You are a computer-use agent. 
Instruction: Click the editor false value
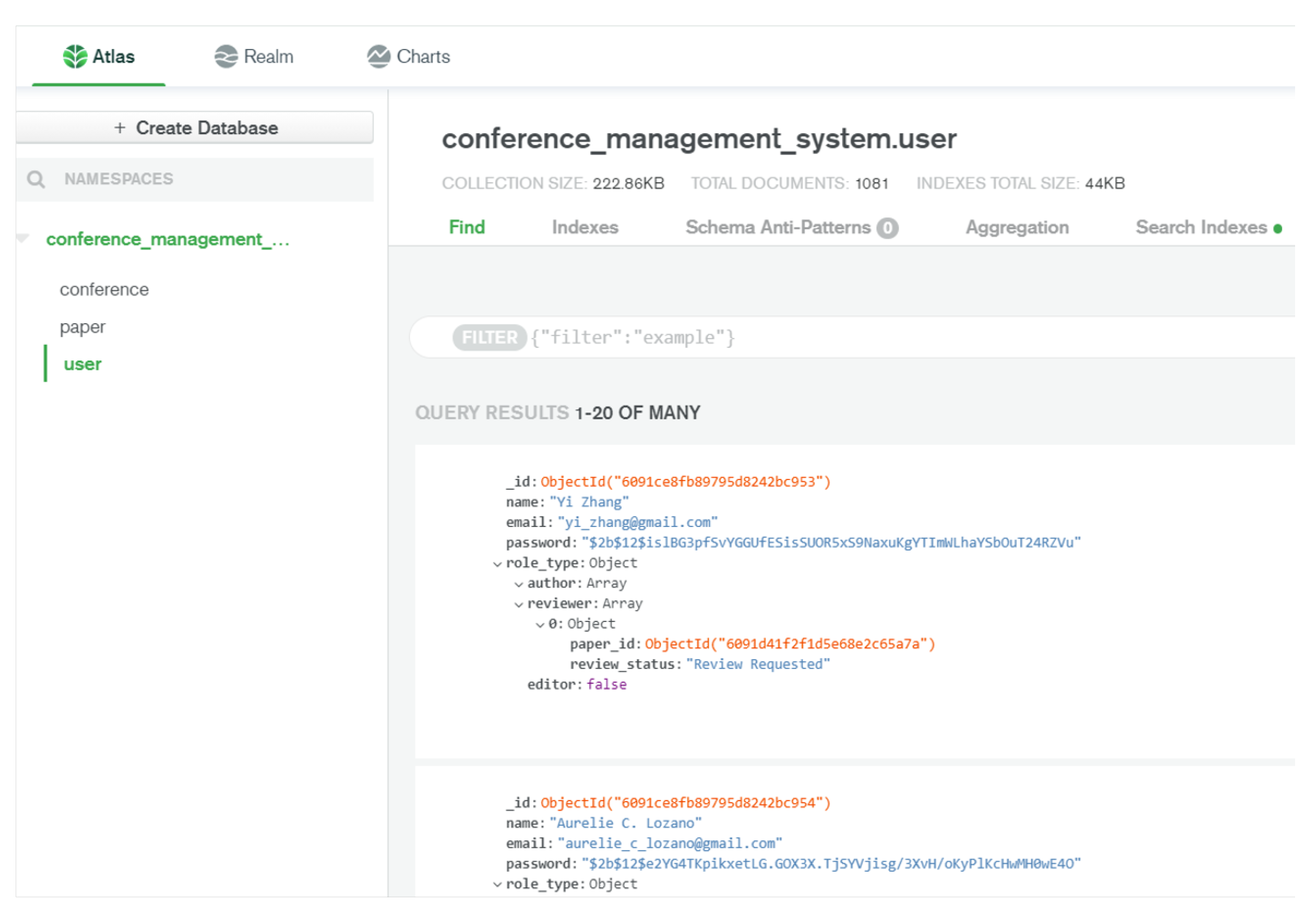(x=607, y=685)
